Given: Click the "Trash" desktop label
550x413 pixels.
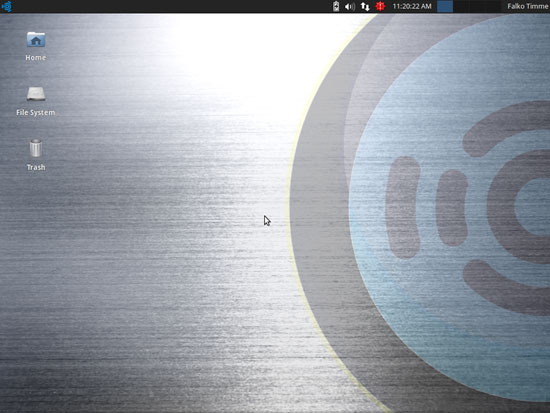Looking at the screenshot, I should pyautogui.click(x=36, y=167).
